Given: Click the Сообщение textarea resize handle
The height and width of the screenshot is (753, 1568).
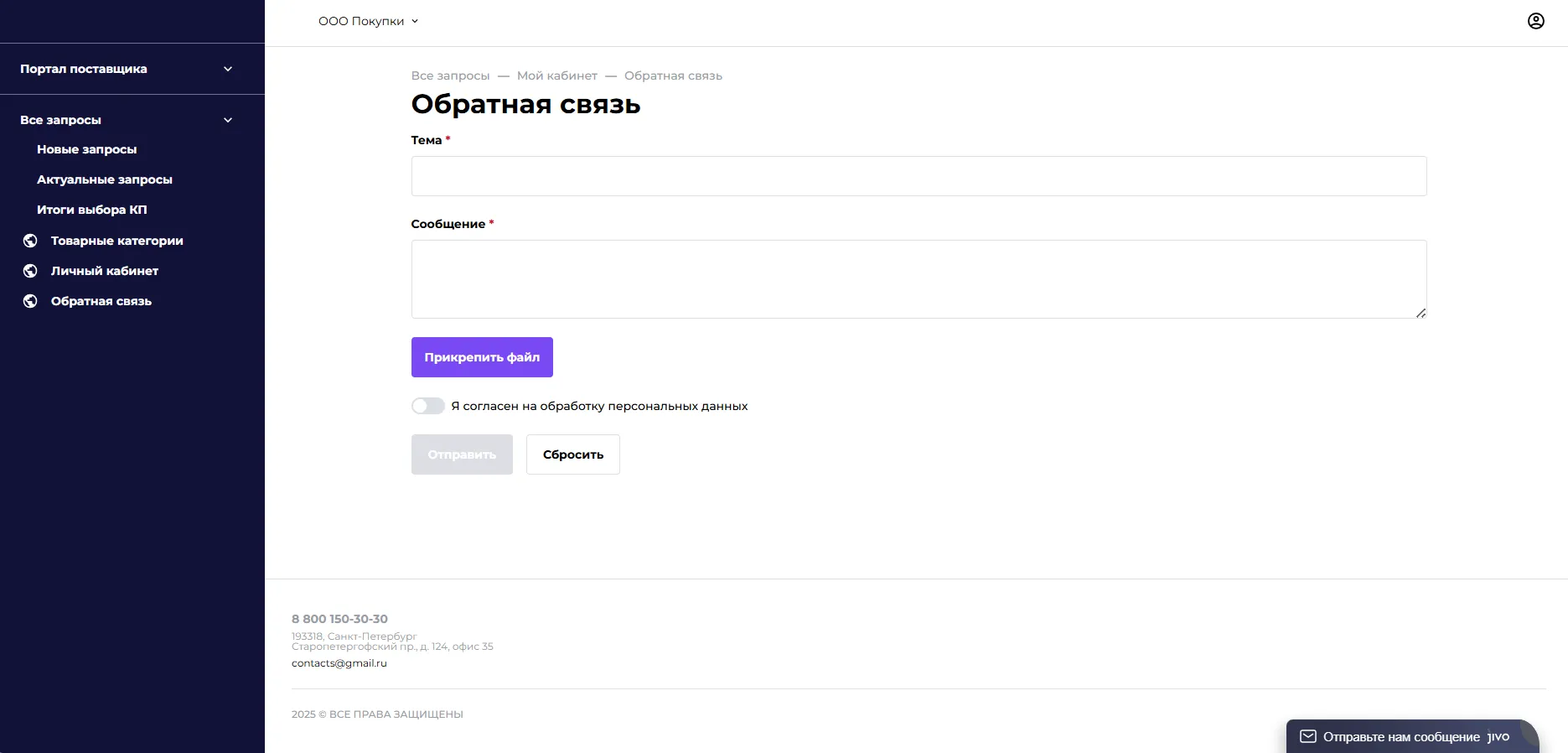Looking at the screenshot, I should click(x=1421, y=313).
